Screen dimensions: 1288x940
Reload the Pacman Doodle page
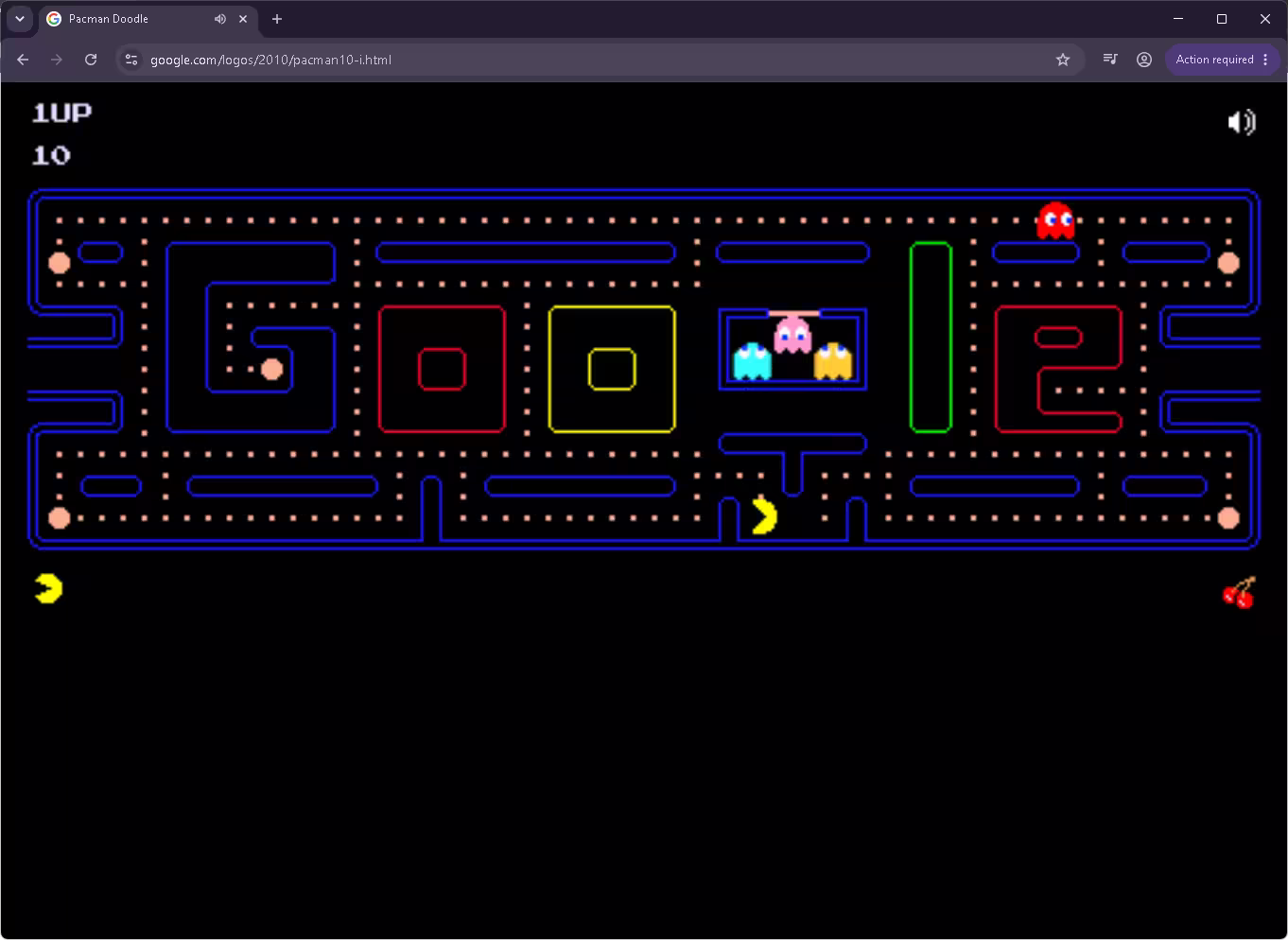point(91,60)
